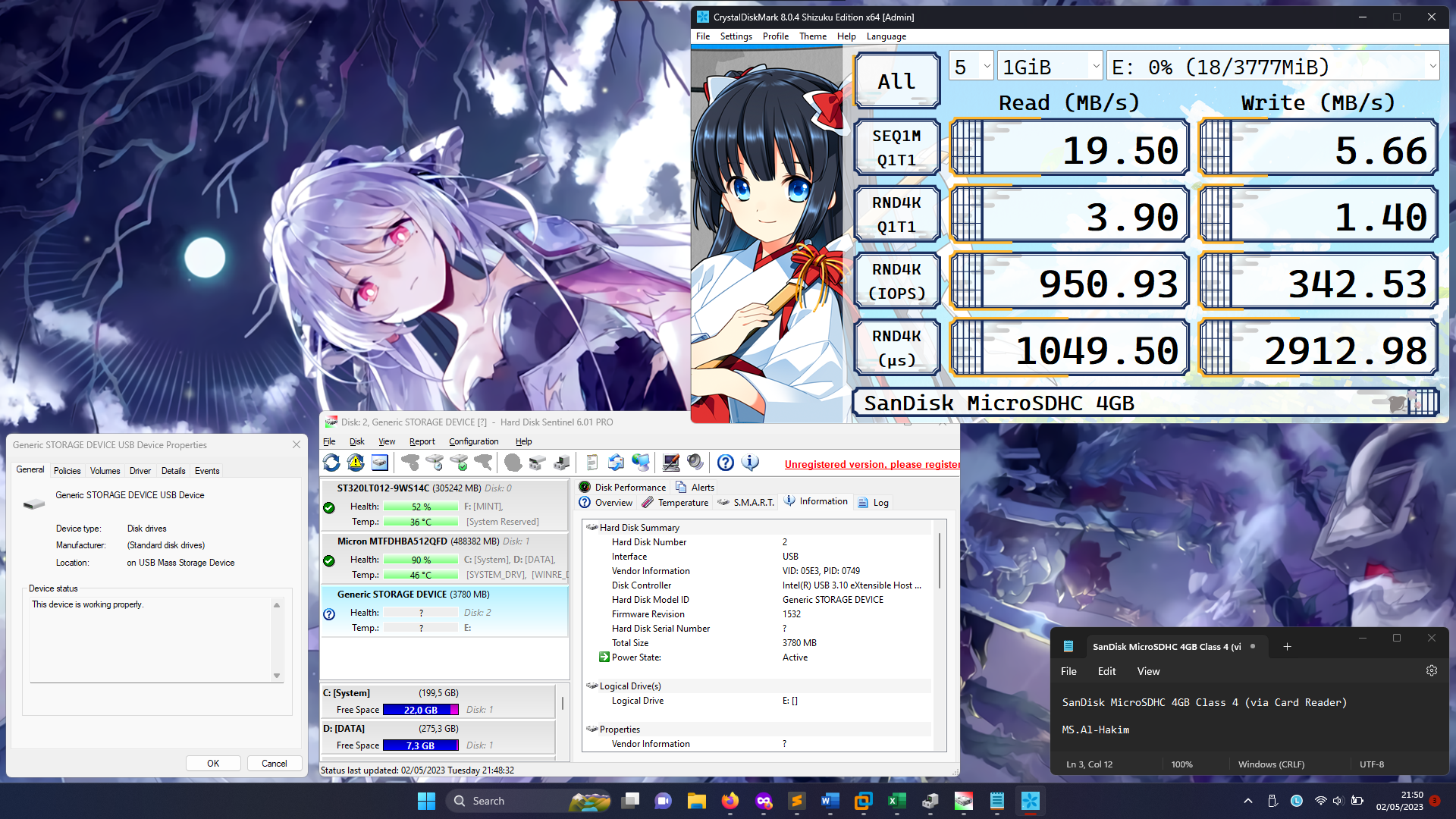Switch to the S.M.A.R.T. tab
Screen dimensions: 1456x819
[x=745, y=503]
